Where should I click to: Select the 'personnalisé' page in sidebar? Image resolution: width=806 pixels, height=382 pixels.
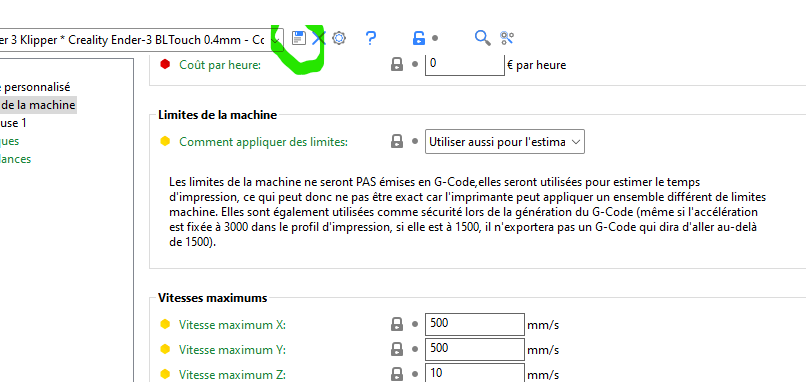point(36,87)
